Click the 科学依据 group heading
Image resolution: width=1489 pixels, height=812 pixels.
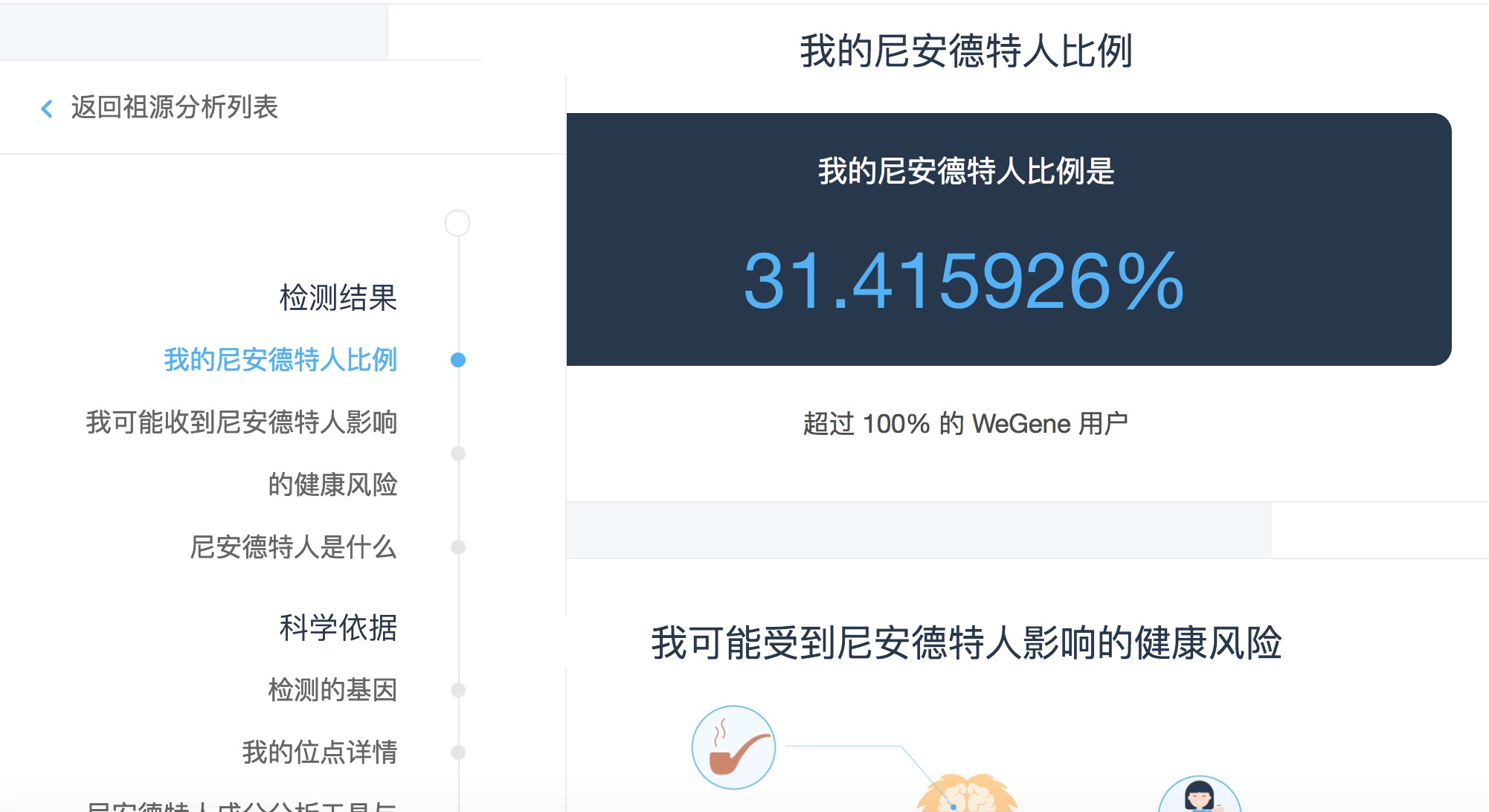[x=338, y=628]
